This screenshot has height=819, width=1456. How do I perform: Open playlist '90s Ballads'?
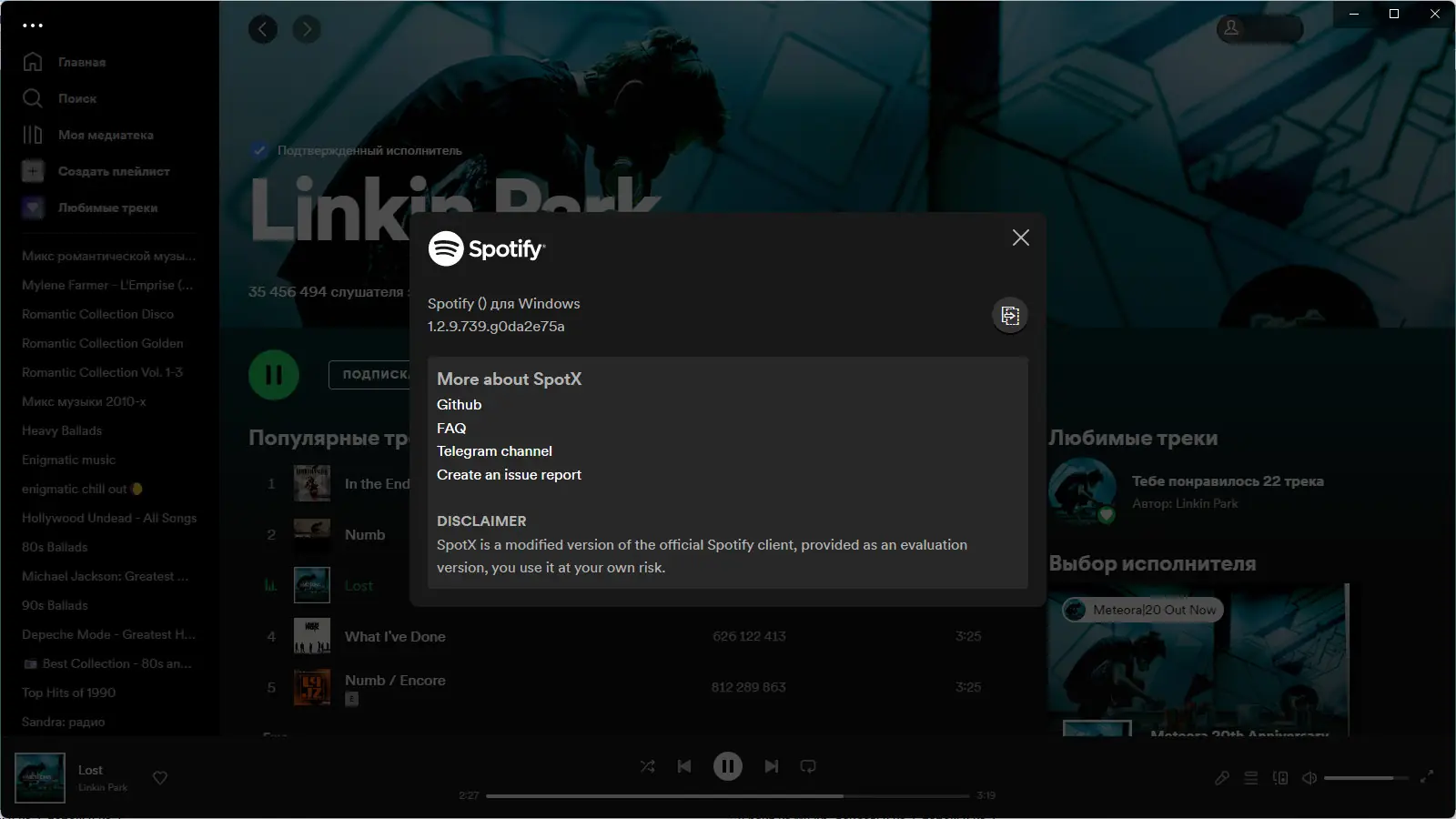(x=55, y=606)
